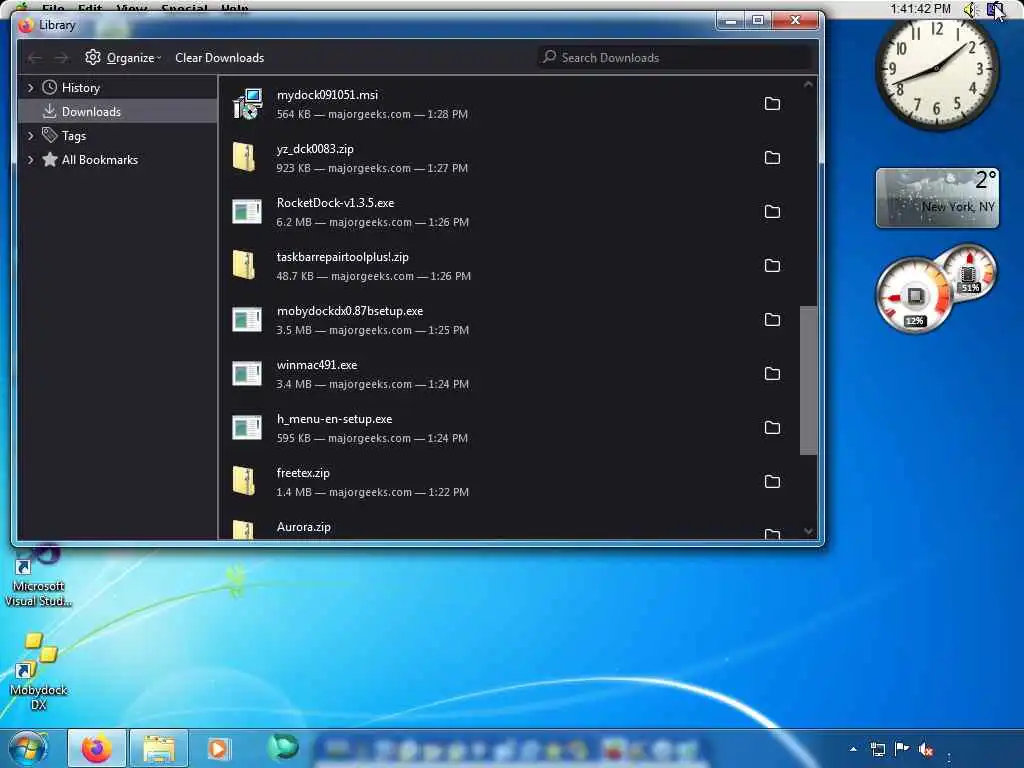This screenshot has width=1024, height=768.
Task: Select the Aurora.zip file name
Action: (304, 527)
